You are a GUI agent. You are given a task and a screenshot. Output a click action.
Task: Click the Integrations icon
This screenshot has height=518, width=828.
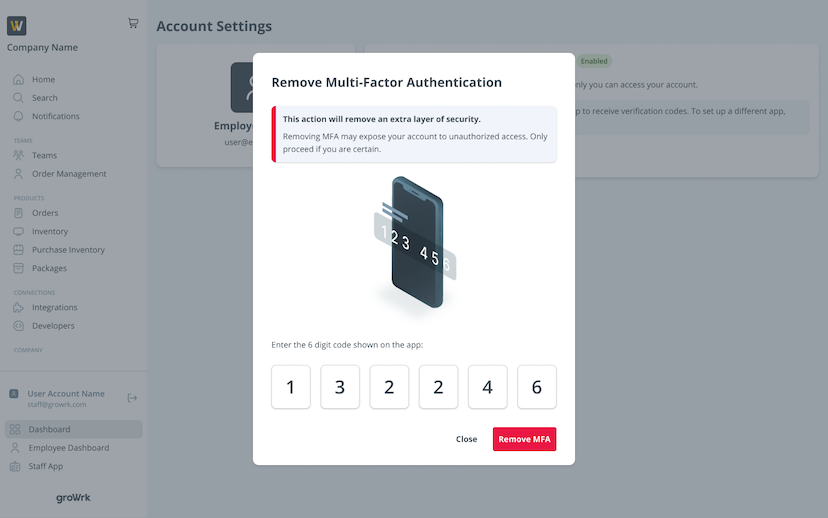click(18, 307)
